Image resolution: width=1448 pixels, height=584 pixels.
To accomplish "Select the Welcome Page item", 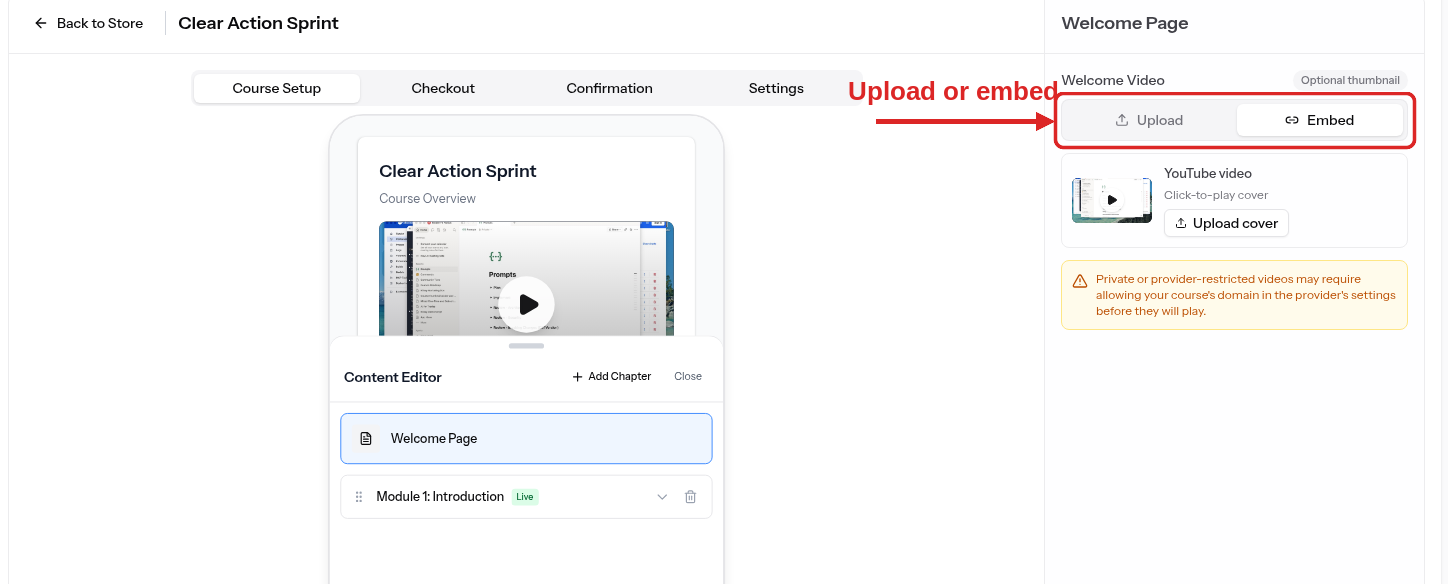I will pos(526,438).
